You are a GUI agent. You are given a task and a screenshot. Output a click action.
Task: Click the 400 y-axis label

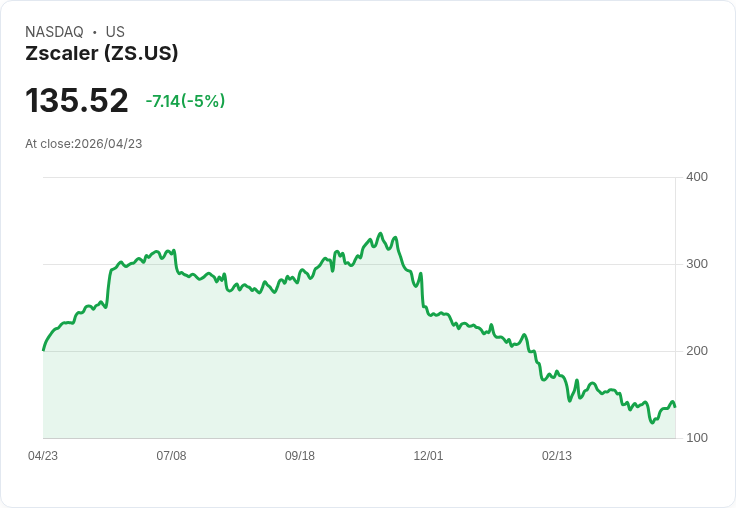697,177
